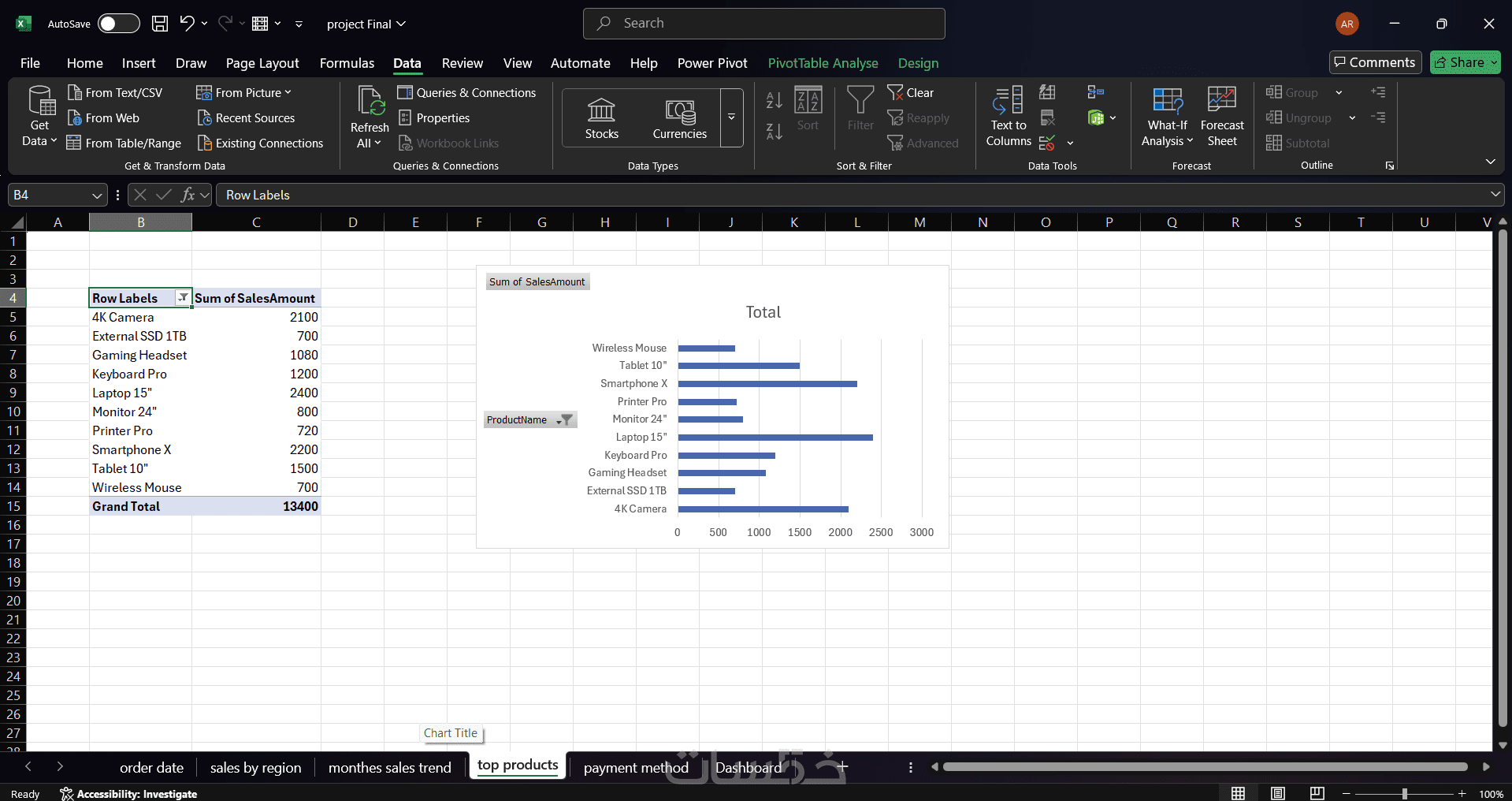1512x801 pixels.
Task: Click the Save icon in title bar
Action: pyautogui.click(x=160, y=24)
